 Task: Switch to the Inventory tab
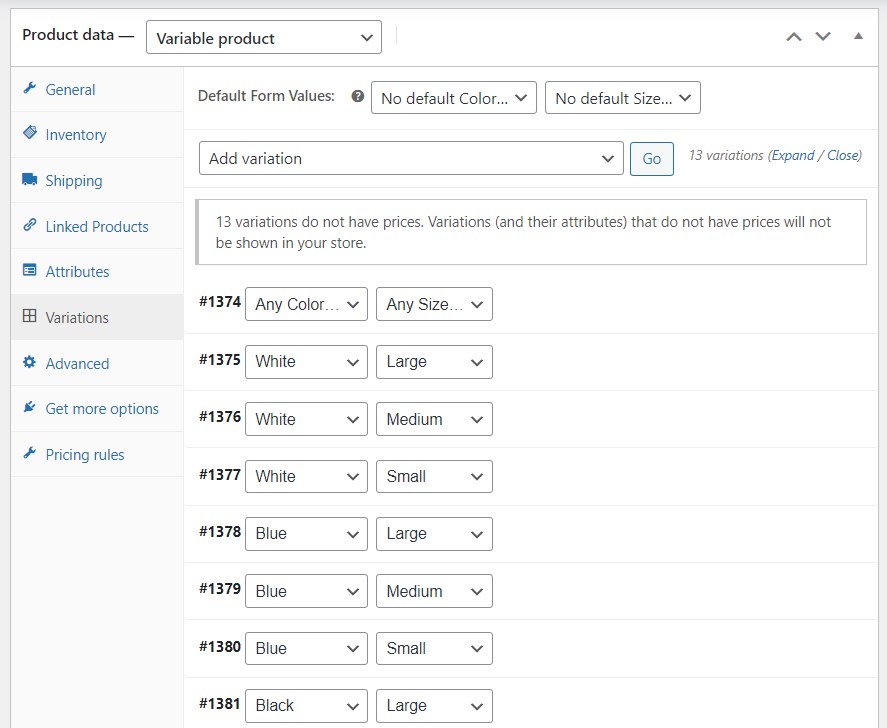(97, 135)
